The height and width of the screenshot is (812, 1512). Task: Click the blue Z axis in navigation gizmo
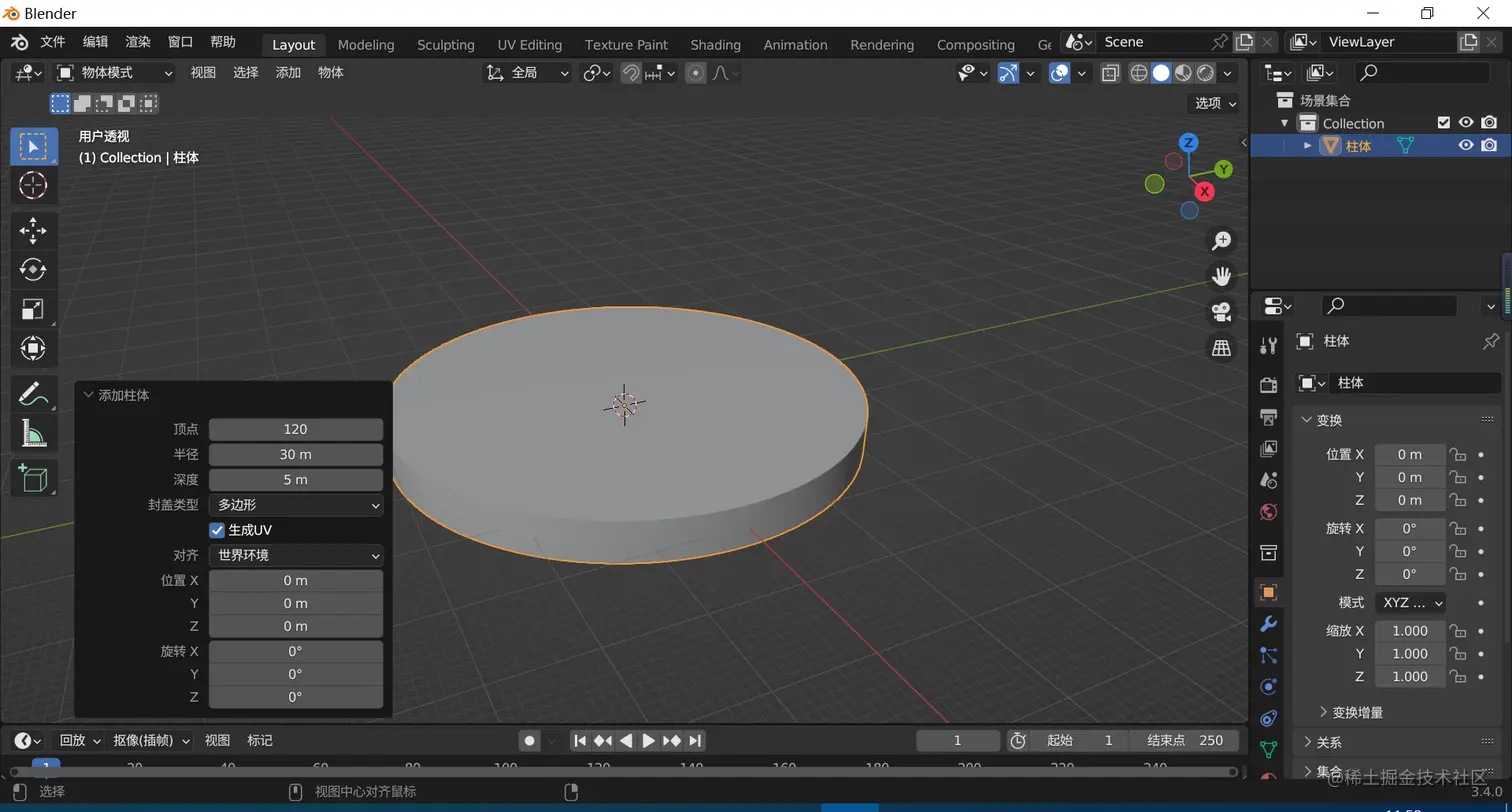1188,142
